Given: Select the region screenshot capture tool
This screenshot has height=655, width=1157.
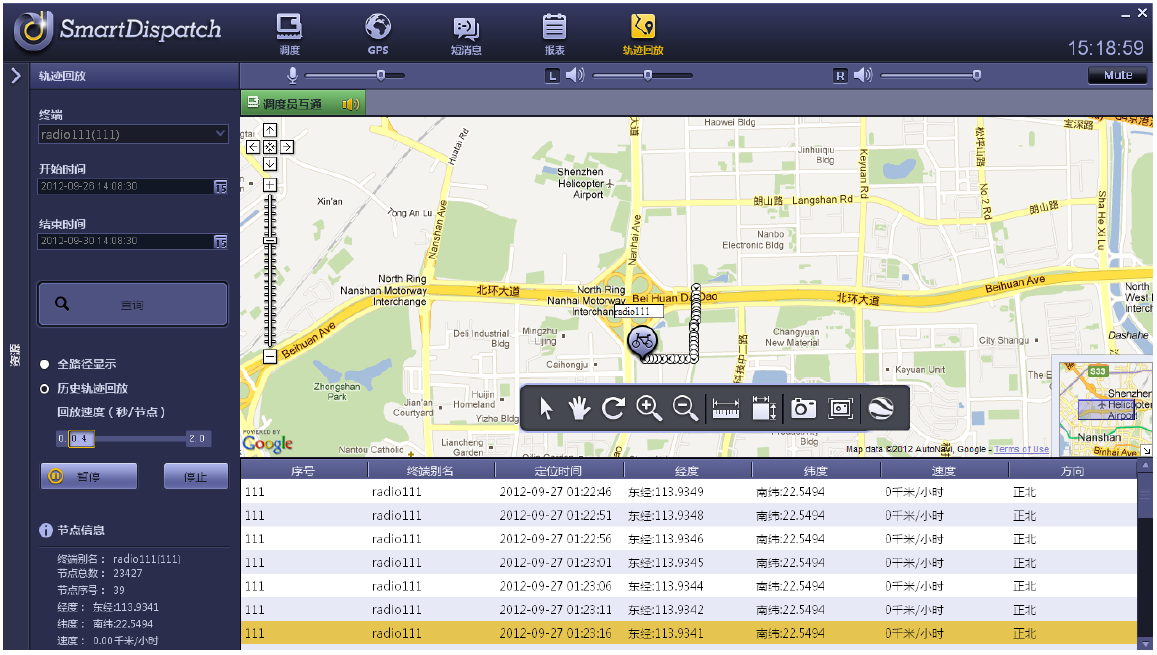Looking at the screenshot, I should pos(840,408).
